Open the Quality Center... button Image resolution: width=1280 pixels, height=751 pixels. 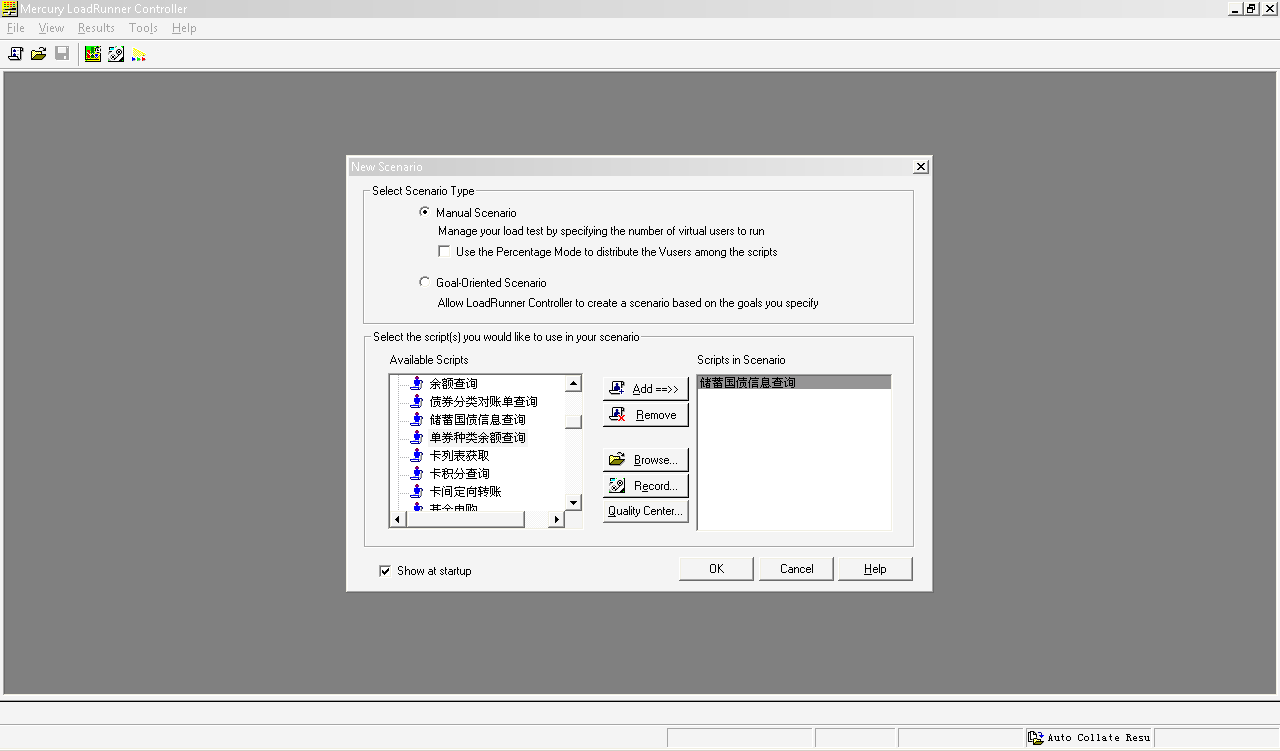[646, 511]
